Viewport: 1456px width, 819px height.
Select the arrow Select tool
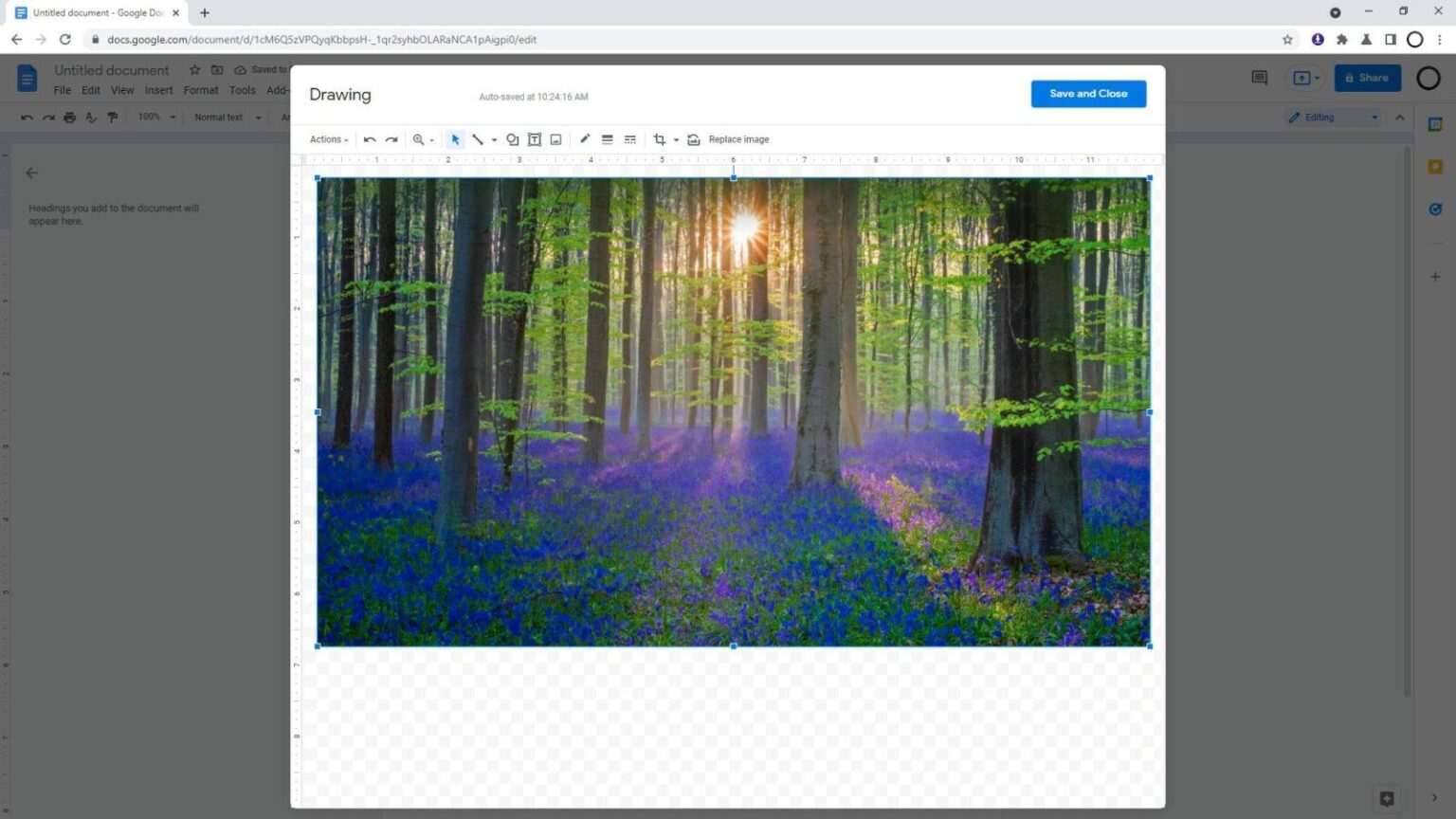coord(455,139)
